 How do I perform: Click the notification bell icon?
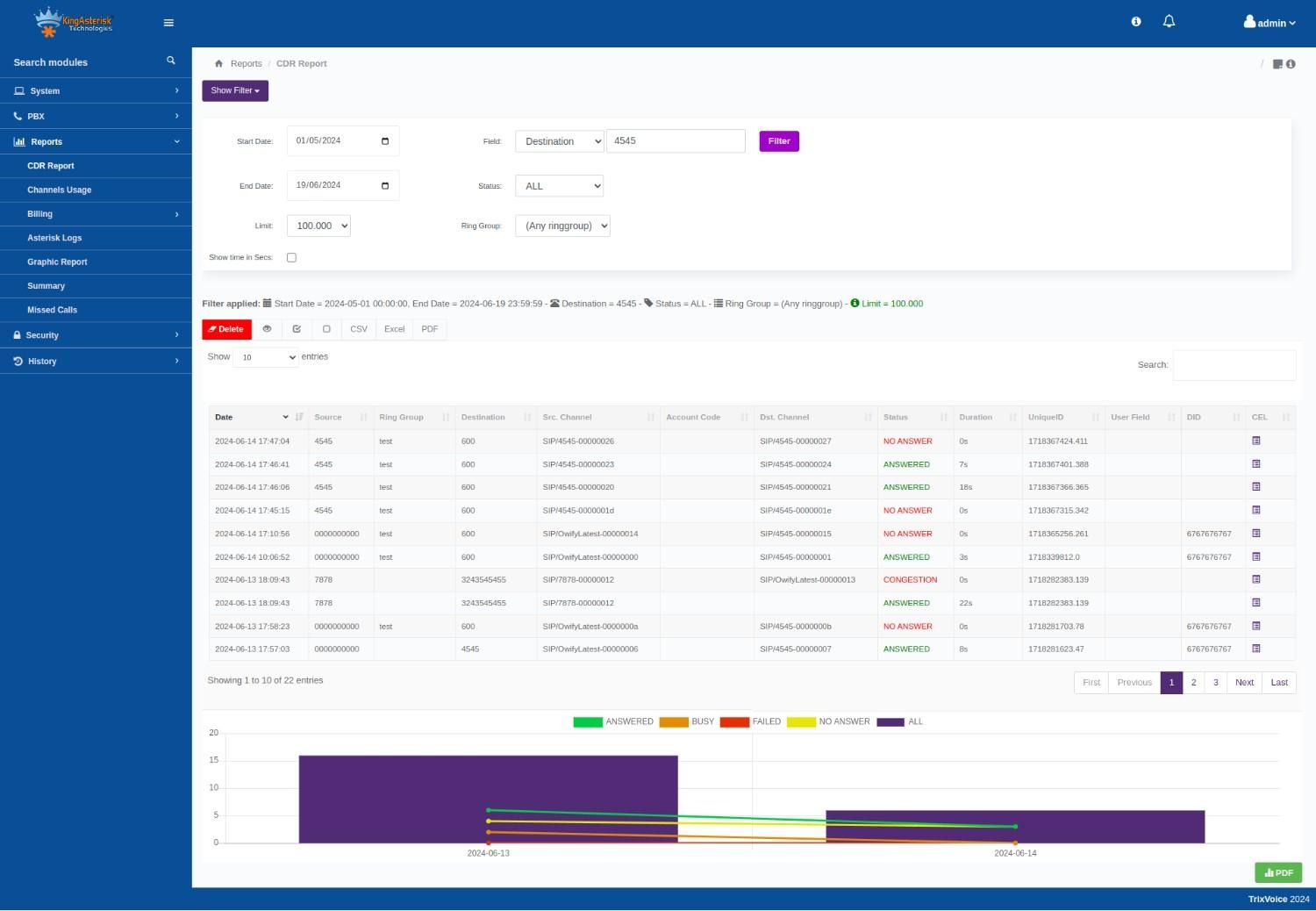[x=1169, y=22]
